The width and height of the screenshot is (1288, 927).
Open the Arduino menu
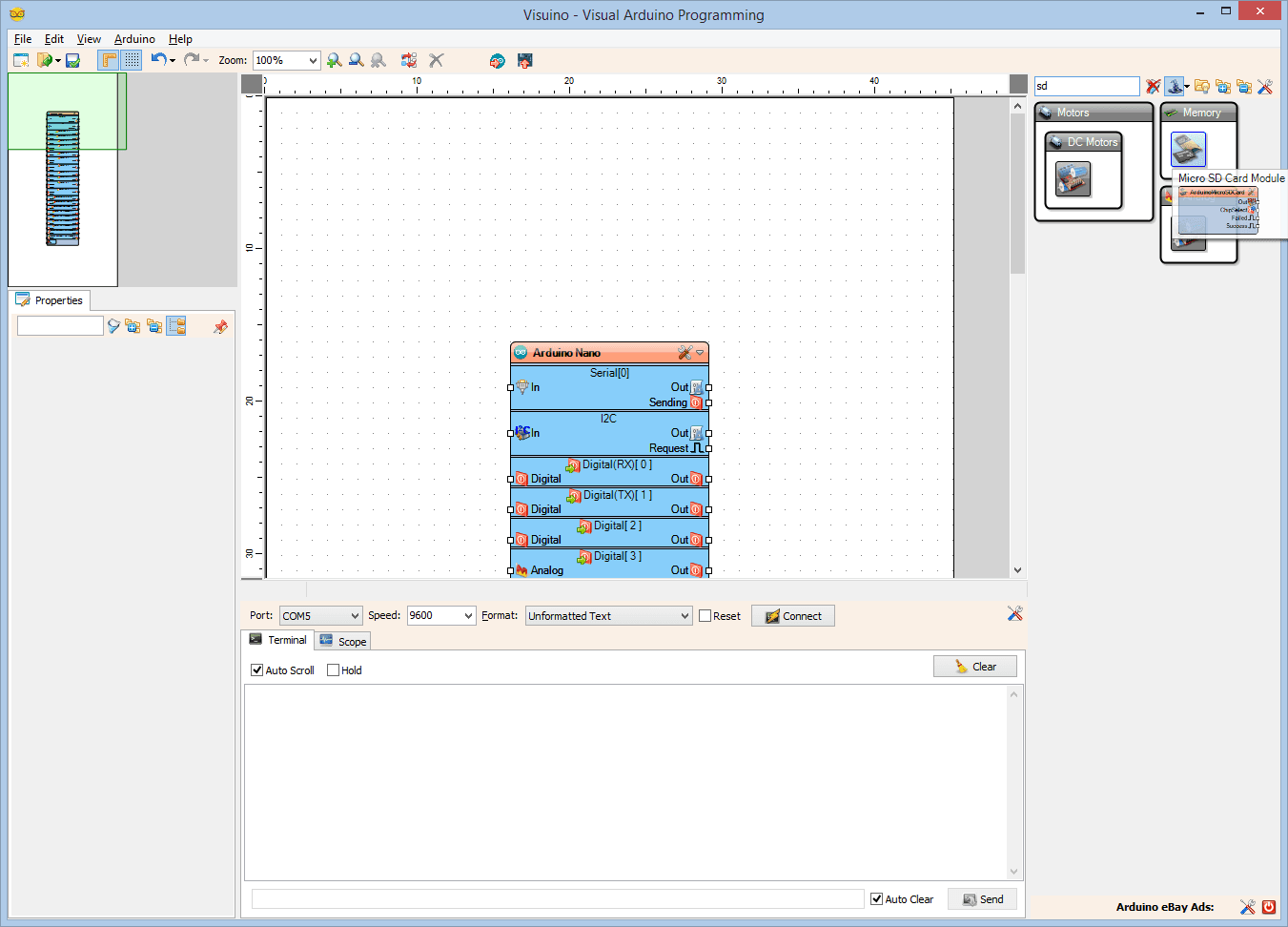pyautogui.click(x=133, y=39)
